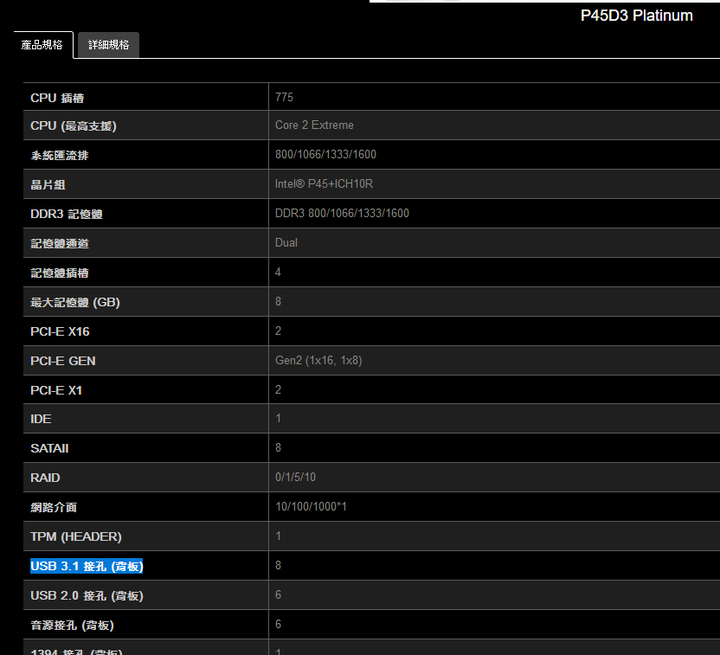
Task: Select the CPU (最高支援) label
Action: [x=73, y=126]
